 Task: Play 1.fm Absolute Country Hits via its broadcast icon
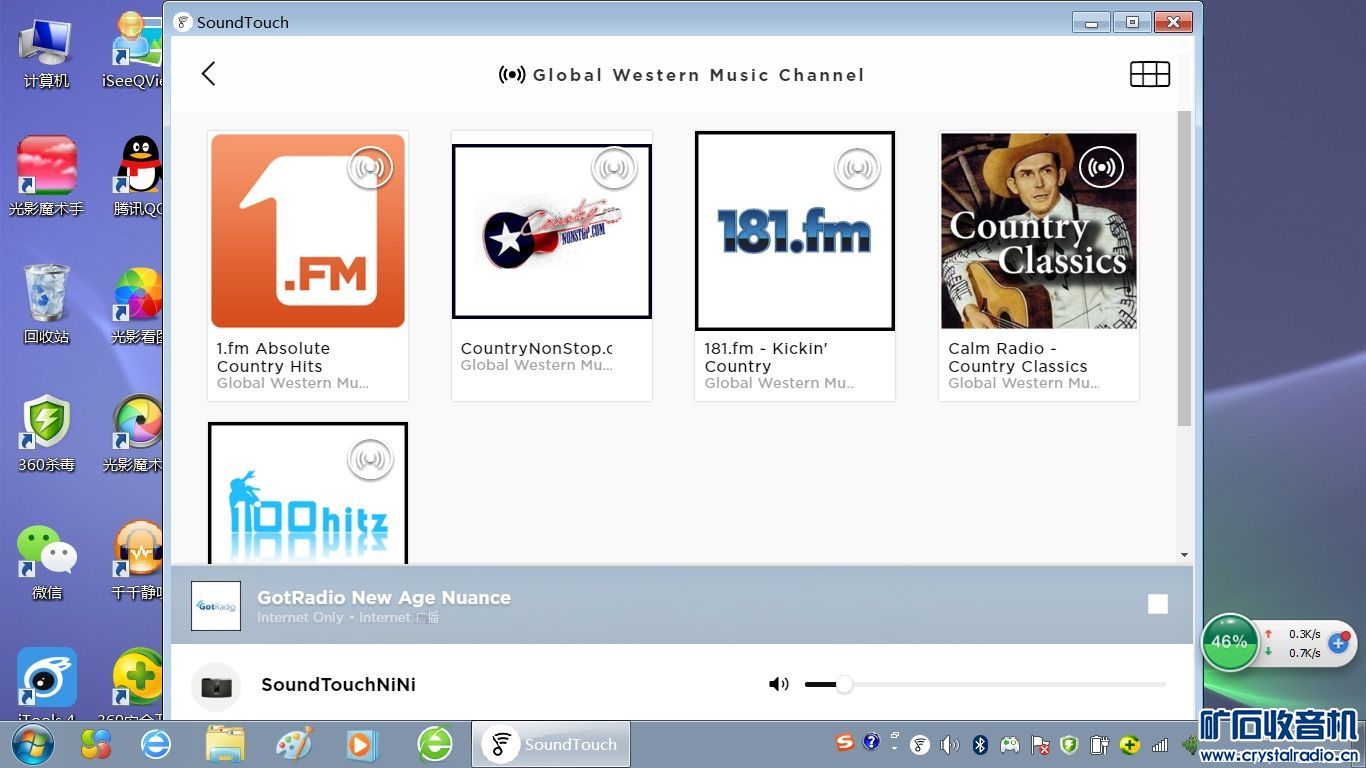(370, 168)
